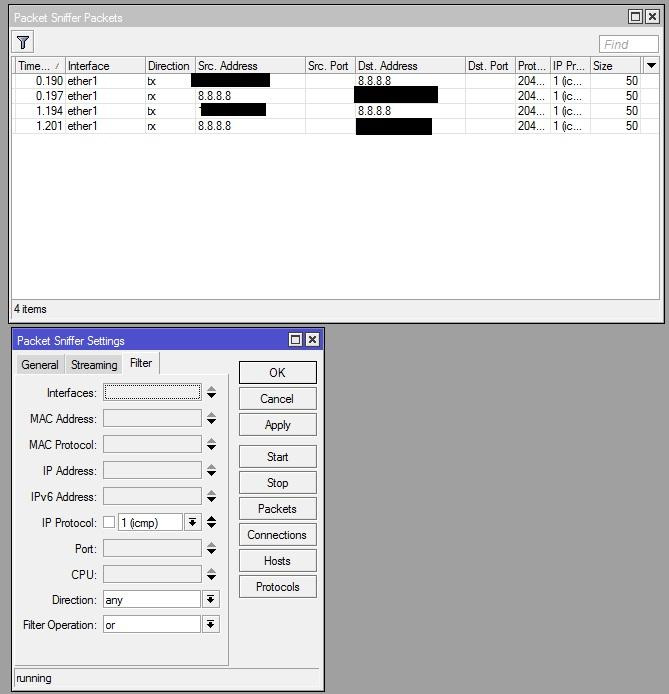Sort by the Dst. Port column header
669x694 pixels.
[490, 66]
